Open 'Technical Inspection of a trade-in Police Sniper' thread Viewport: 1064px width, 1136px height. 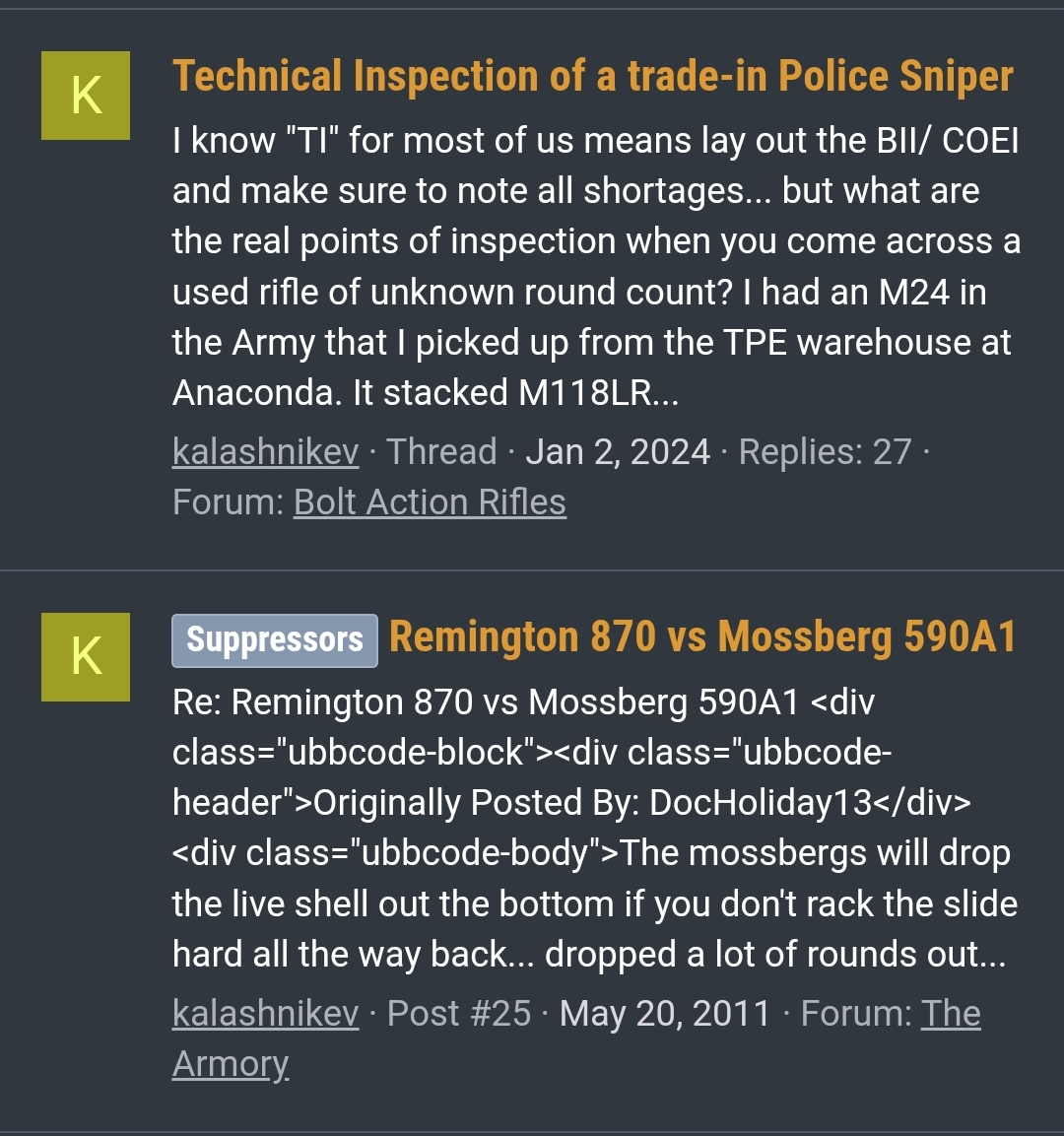592,77
